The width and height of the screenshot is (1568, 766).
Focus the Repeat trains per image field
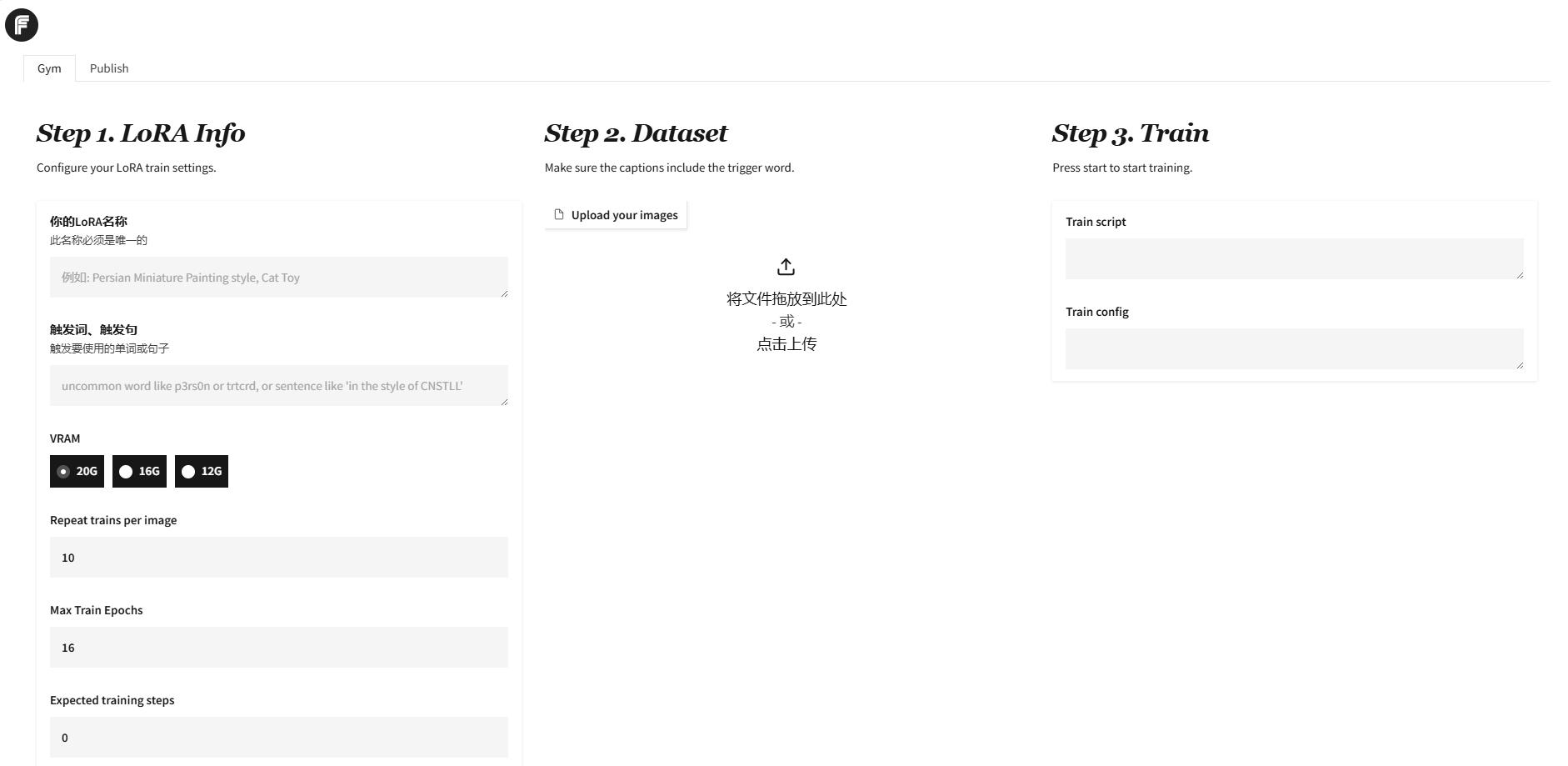[x=278, y=557]
